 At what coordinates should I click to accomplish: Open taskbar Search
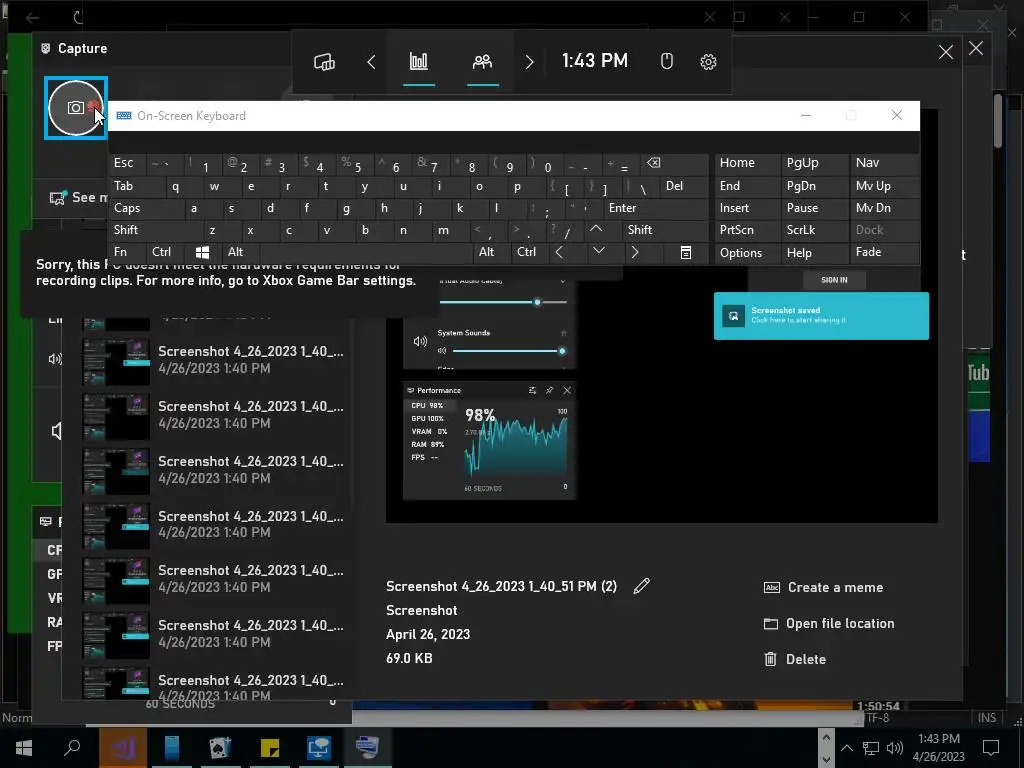72,747
